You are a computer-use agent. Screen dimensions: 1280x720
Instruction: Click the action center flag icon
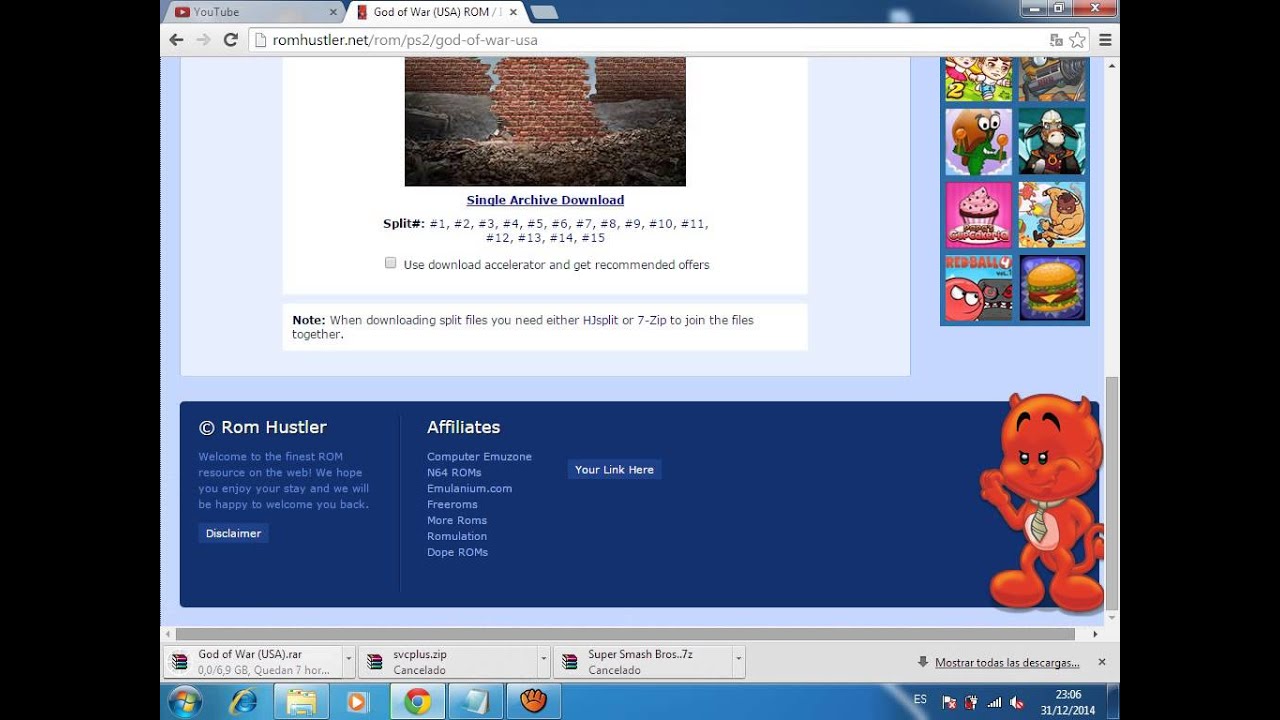949,703
